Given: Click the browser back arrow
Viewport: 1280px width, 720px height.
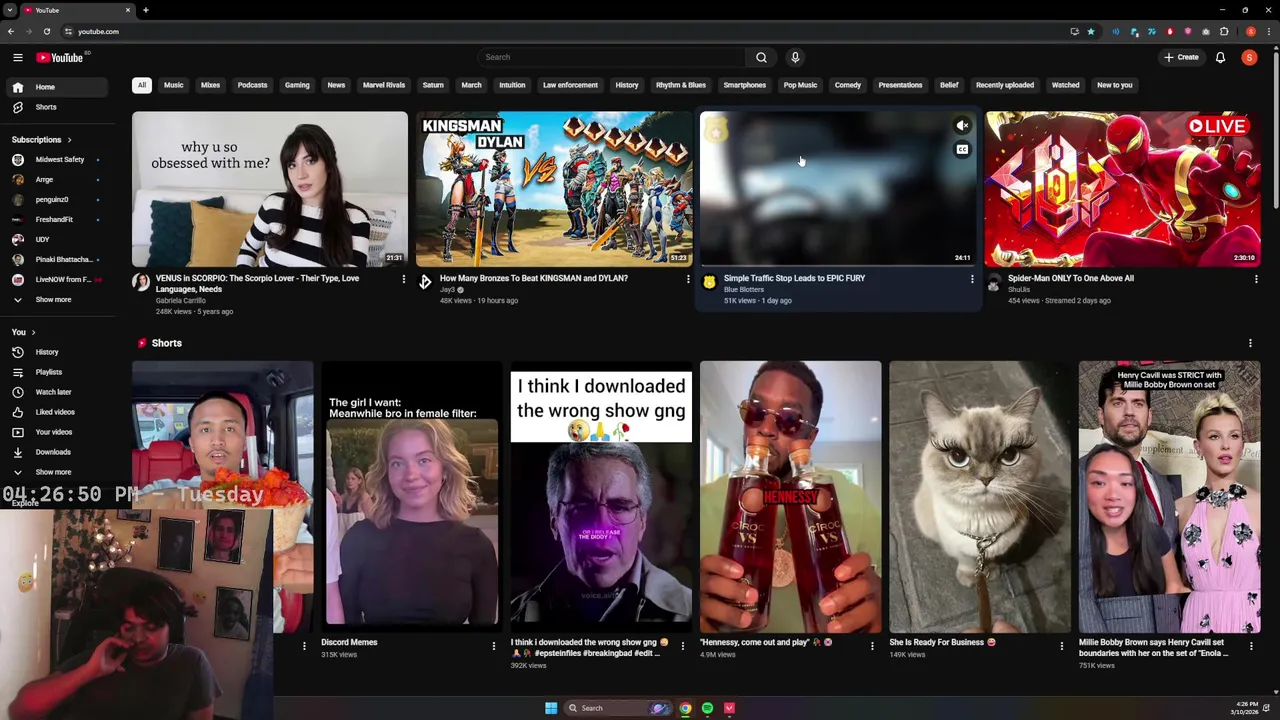Looking at the screenshot, I should (11, 31).
